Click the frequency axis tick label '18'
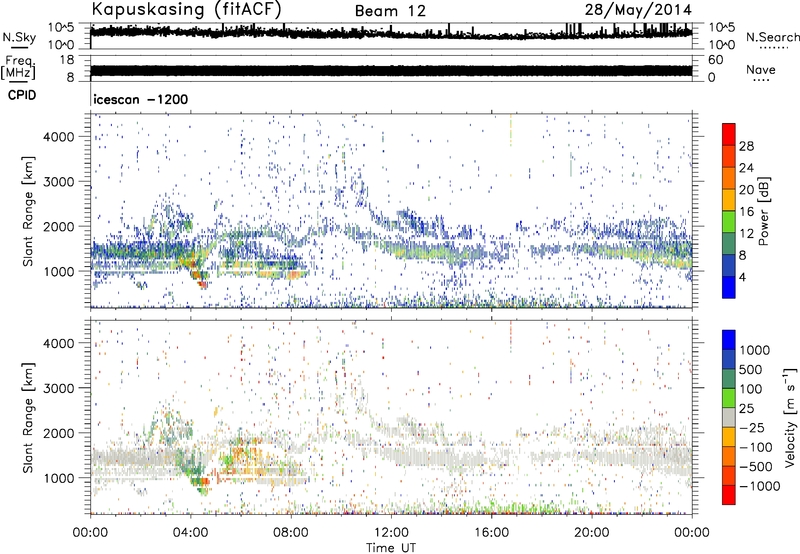 coord(67,60)
